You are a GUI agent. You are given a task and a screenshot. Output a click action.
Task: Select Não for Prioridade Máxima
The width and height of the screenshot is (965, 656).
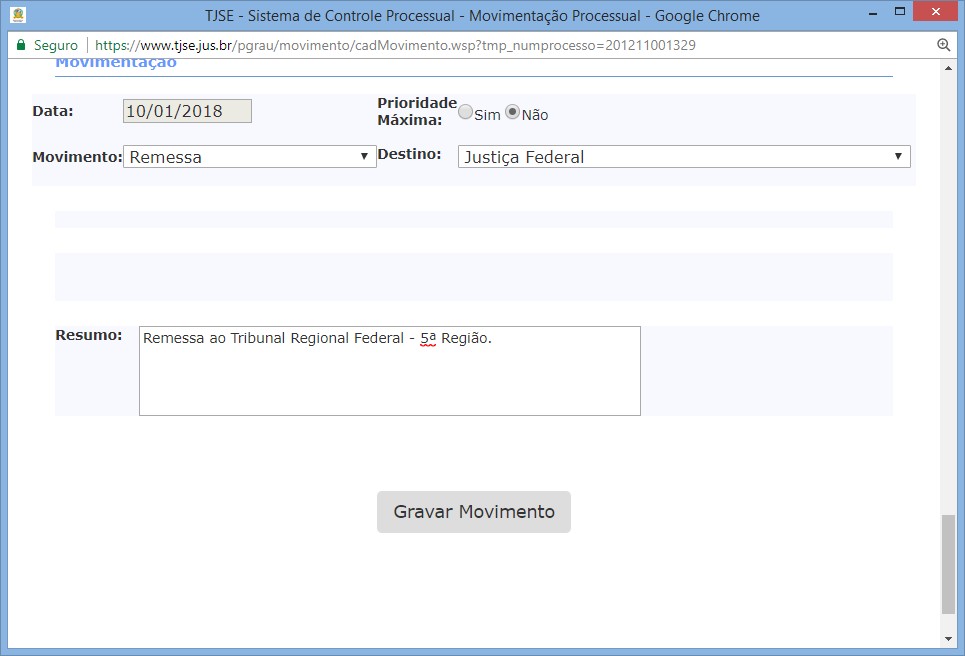[512, 113]
